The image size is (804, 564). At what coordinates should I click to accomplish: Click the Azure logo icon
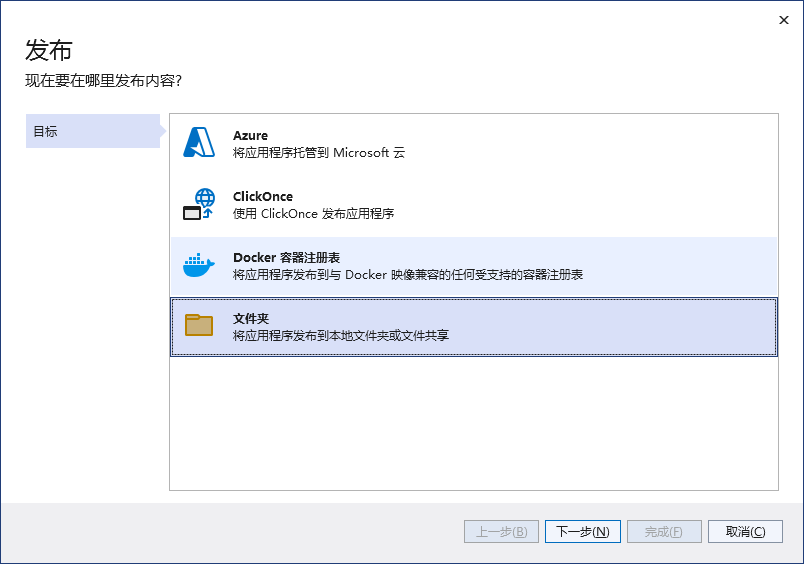point(199,142)
